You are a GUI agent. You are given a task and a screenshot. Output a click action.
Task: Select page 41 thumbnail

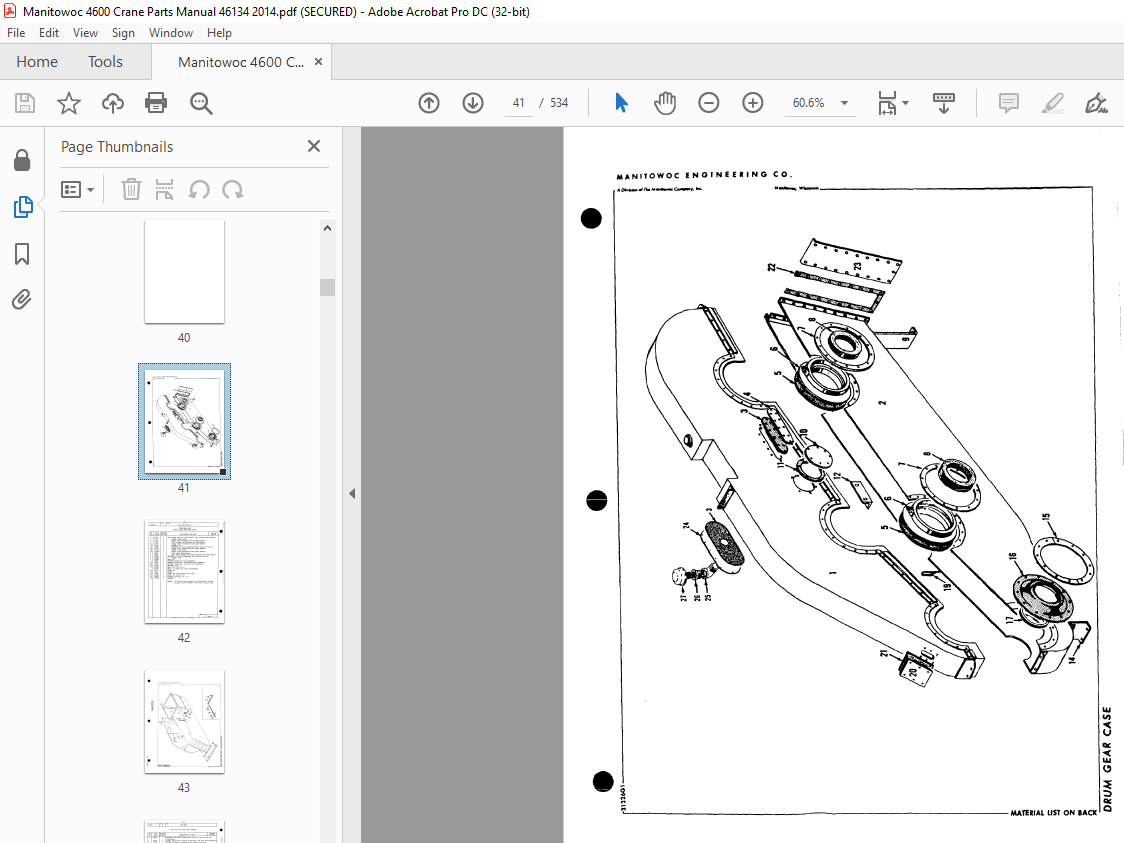click(184, 422)
